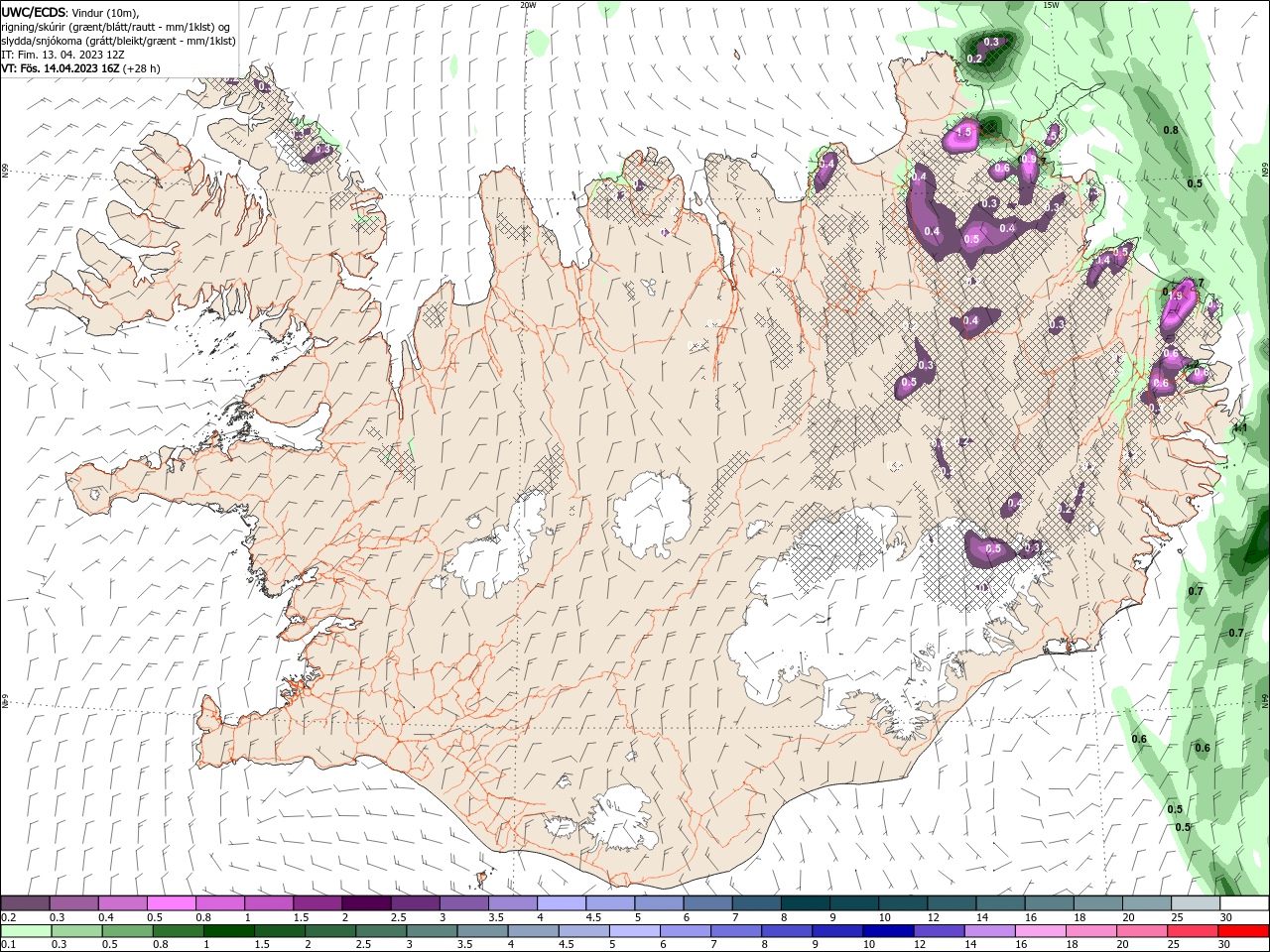Image resolution: width=1270 pixels, height=952 pixels.
Task: Click the '15W' longitude label
Action: pyautogui.click(x=1050, y=5)
